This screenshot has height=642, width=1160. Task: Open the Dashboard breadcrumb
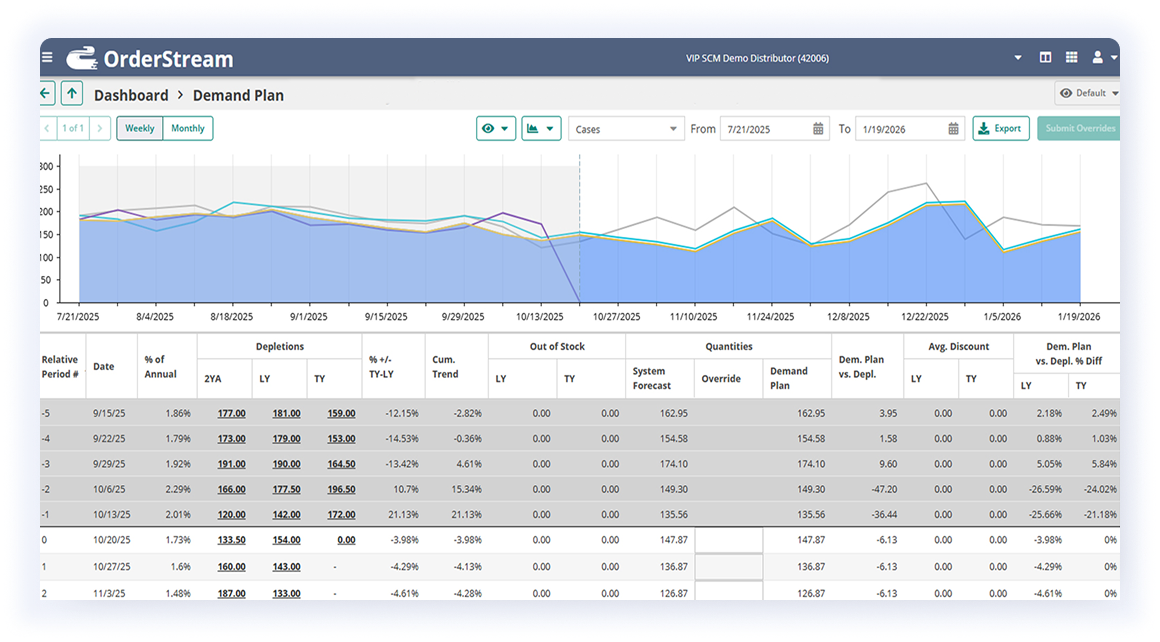130,95
